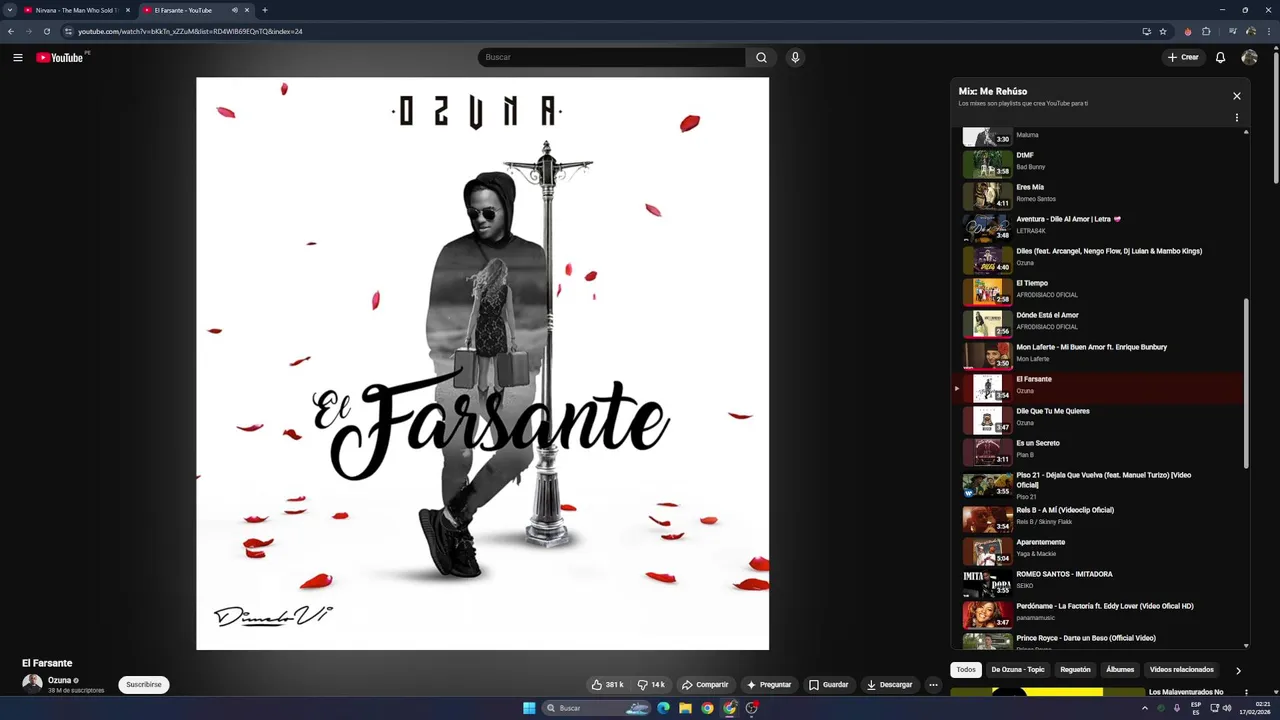Close the Mix: Me Rehúso playlist panel
This screenshot has width=1280, height=720.
coord(1236,96)
